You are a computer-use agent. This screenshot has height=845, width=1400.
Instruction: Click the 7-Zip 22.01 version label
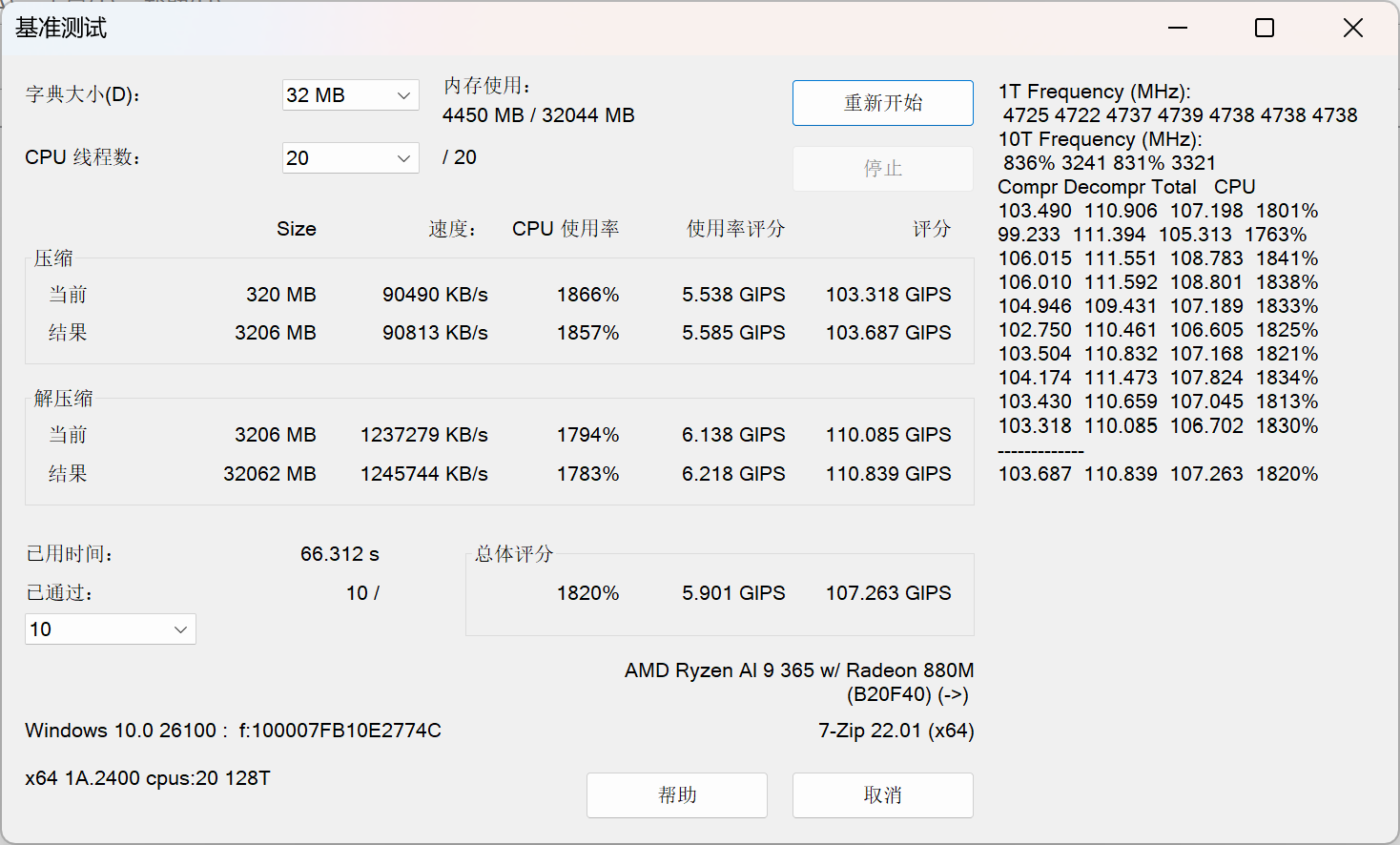point(897,730)
